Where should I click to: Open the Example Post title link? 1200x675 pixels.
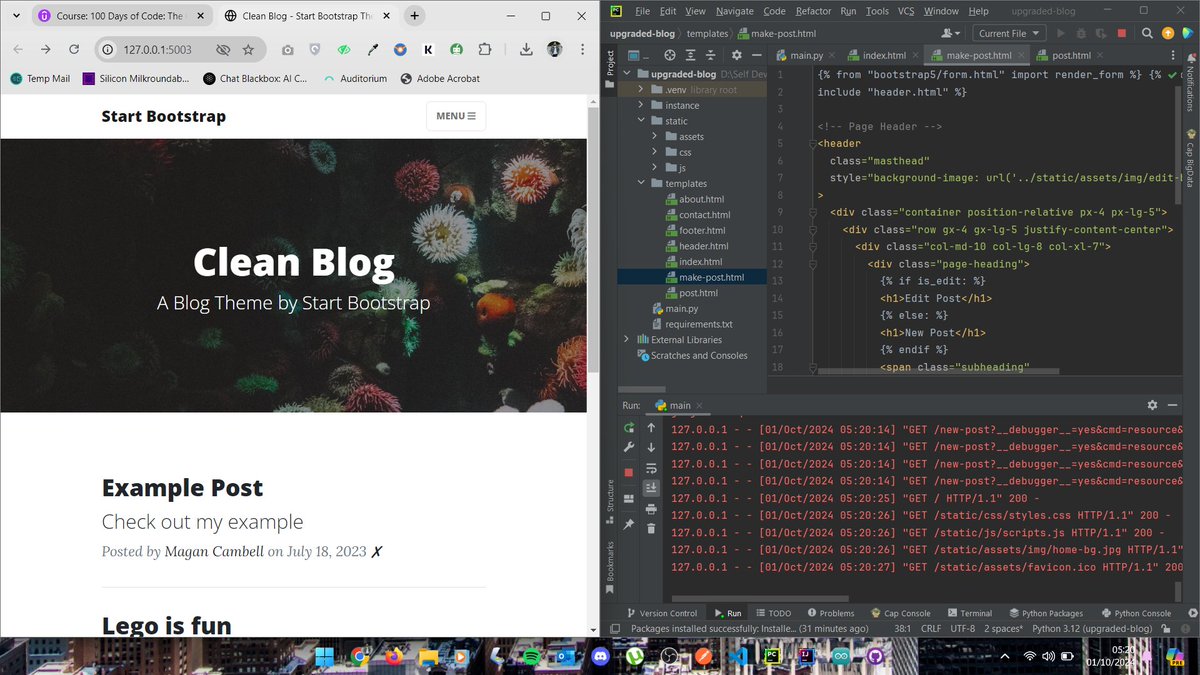pos(183,488)
